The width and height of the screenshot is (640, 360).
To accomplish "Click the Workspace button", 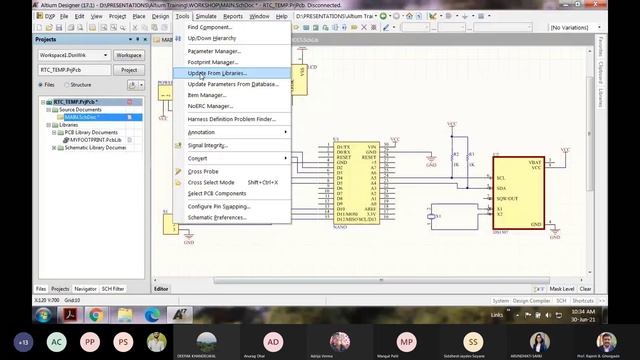I will 129,55.
